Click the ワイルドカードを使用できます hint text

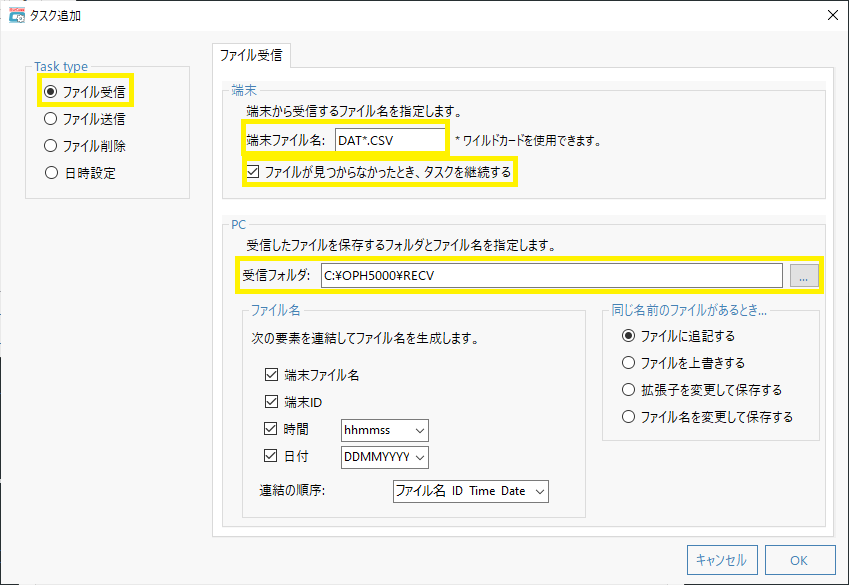click(x=528, y=141)
